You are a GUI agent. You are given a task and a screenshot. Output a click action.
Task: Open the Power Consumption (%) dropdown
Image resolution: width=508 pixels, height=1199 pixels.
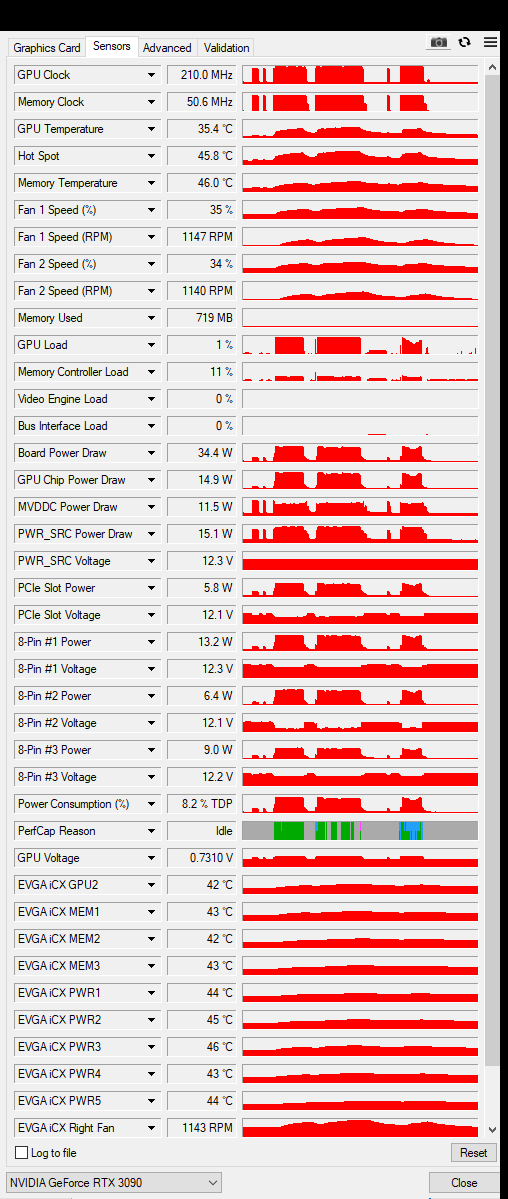(x=151, y=804)
